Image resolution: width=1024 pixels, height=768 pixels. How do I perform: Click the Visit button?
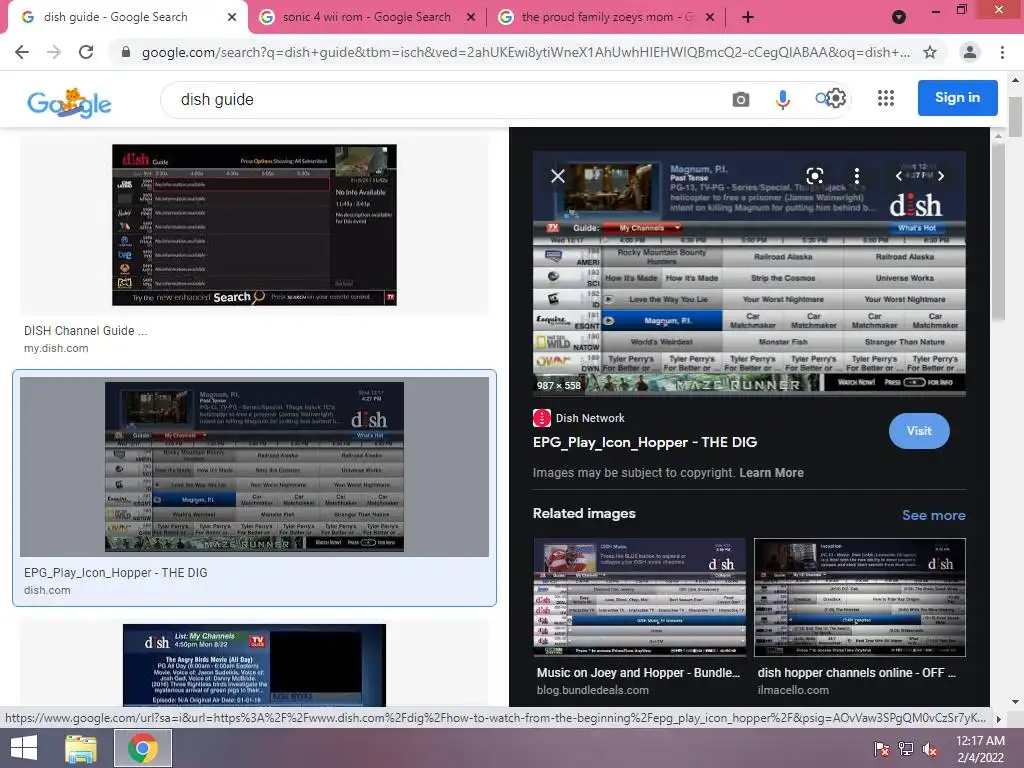pos(919,431)
